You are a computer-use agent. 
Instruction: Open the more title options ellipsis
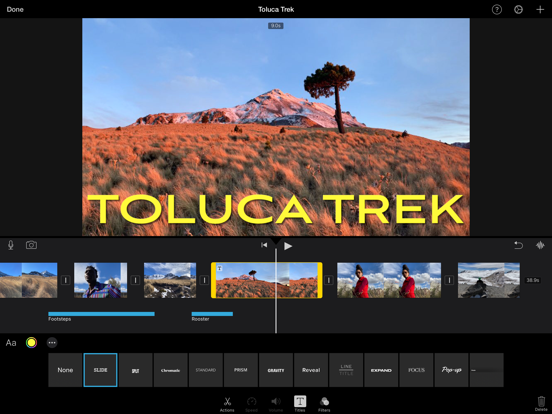click(x=52, y=343)
